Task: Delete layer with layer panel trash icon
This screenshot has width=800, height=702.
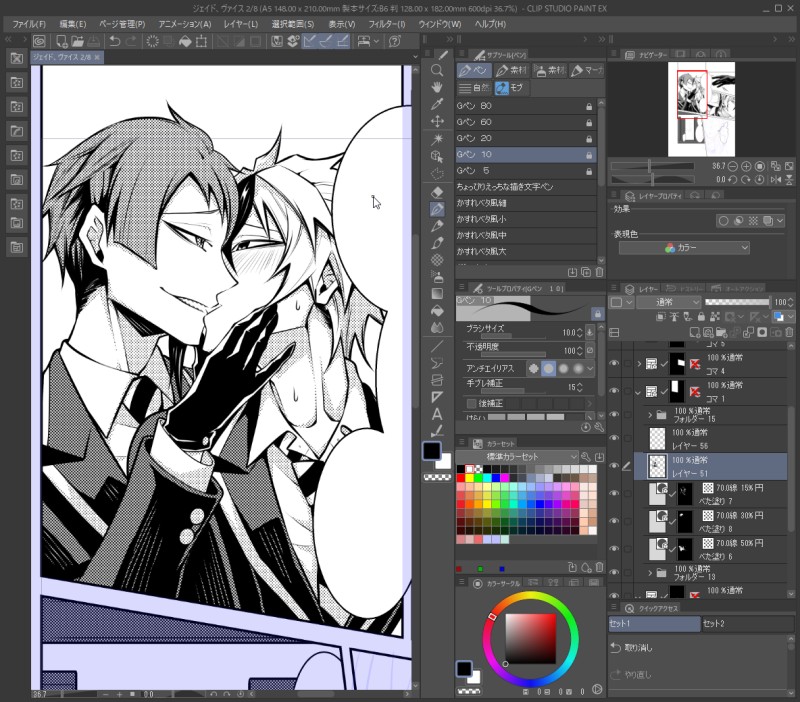Action: tap(789, 333)
